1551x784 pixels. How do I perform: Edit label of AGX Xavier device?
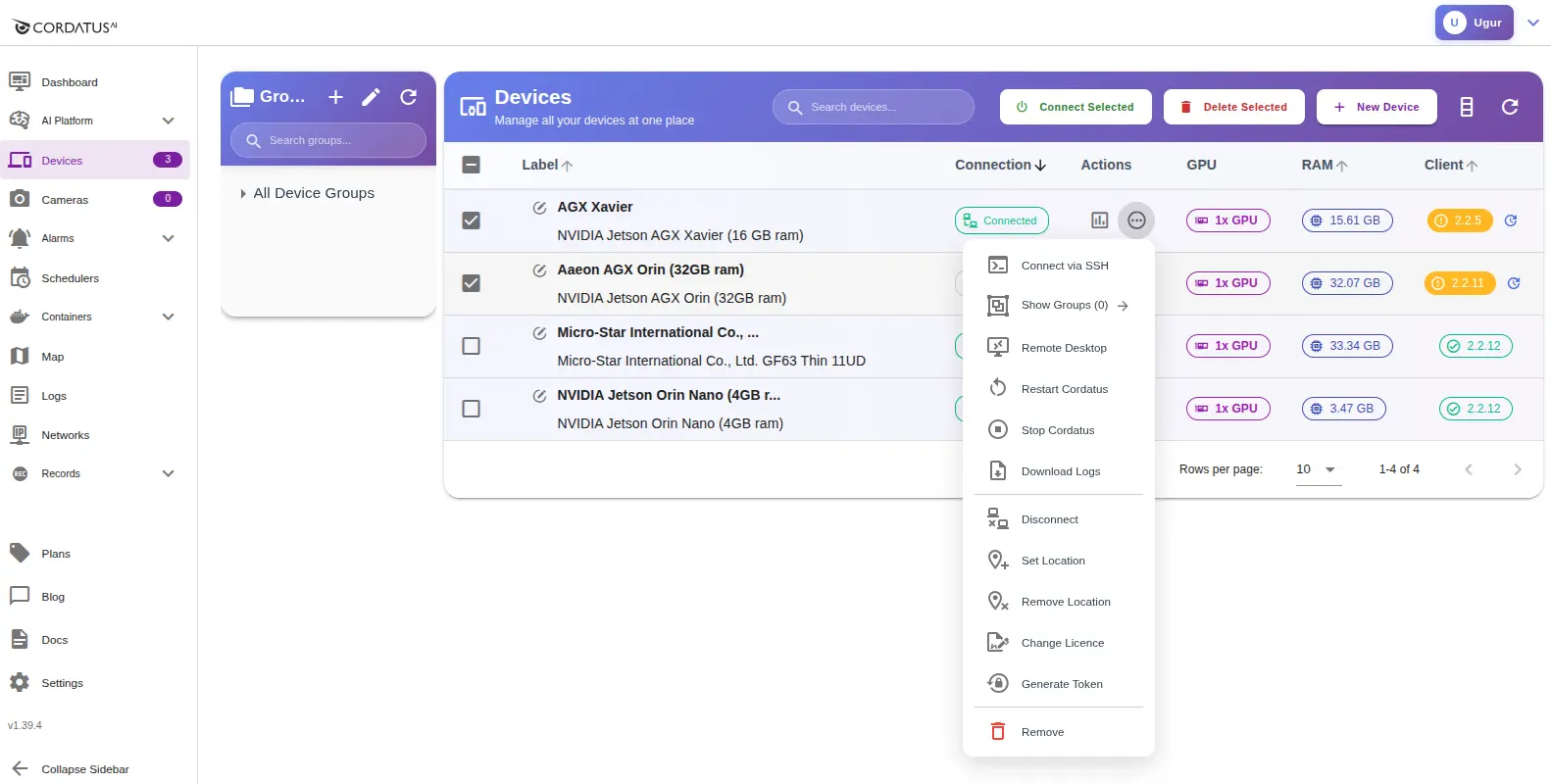(x=539, y=208)
